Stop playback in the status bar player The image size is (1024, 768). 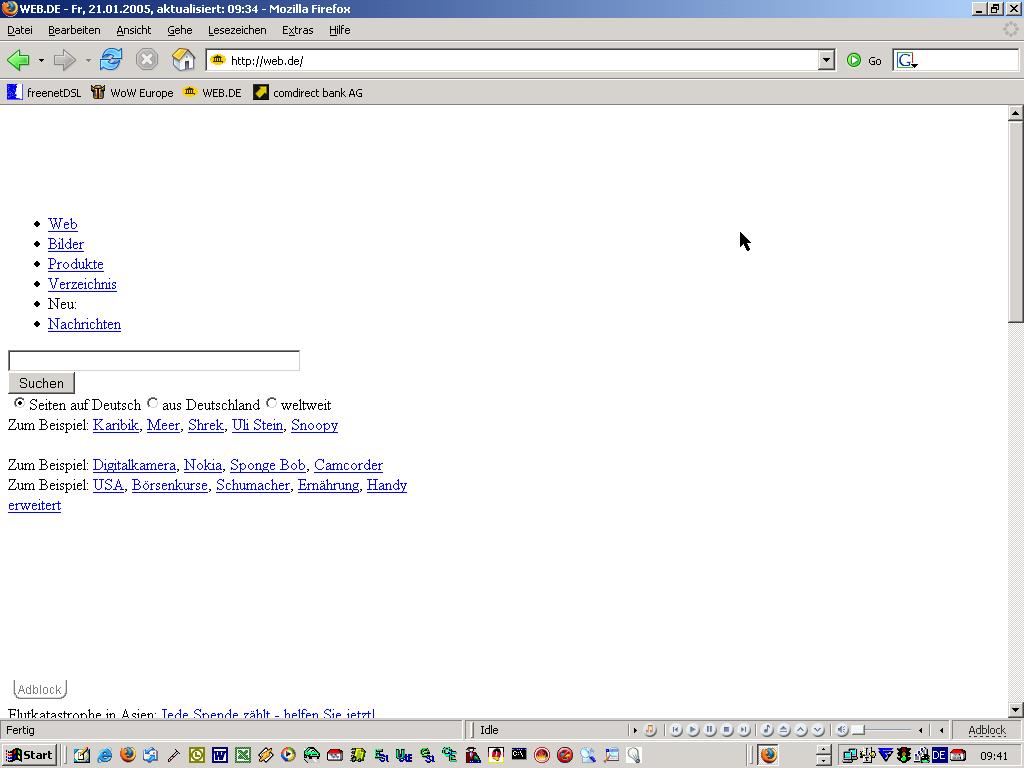click(x=727, y=730)
